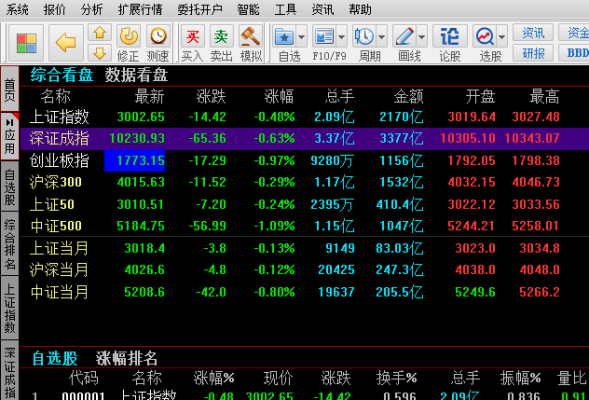The height and width of the screenshot is (400, 589).
Task: Click the 资讯 toolbar button
Action: pyautogui.click(x=533, y=33)
